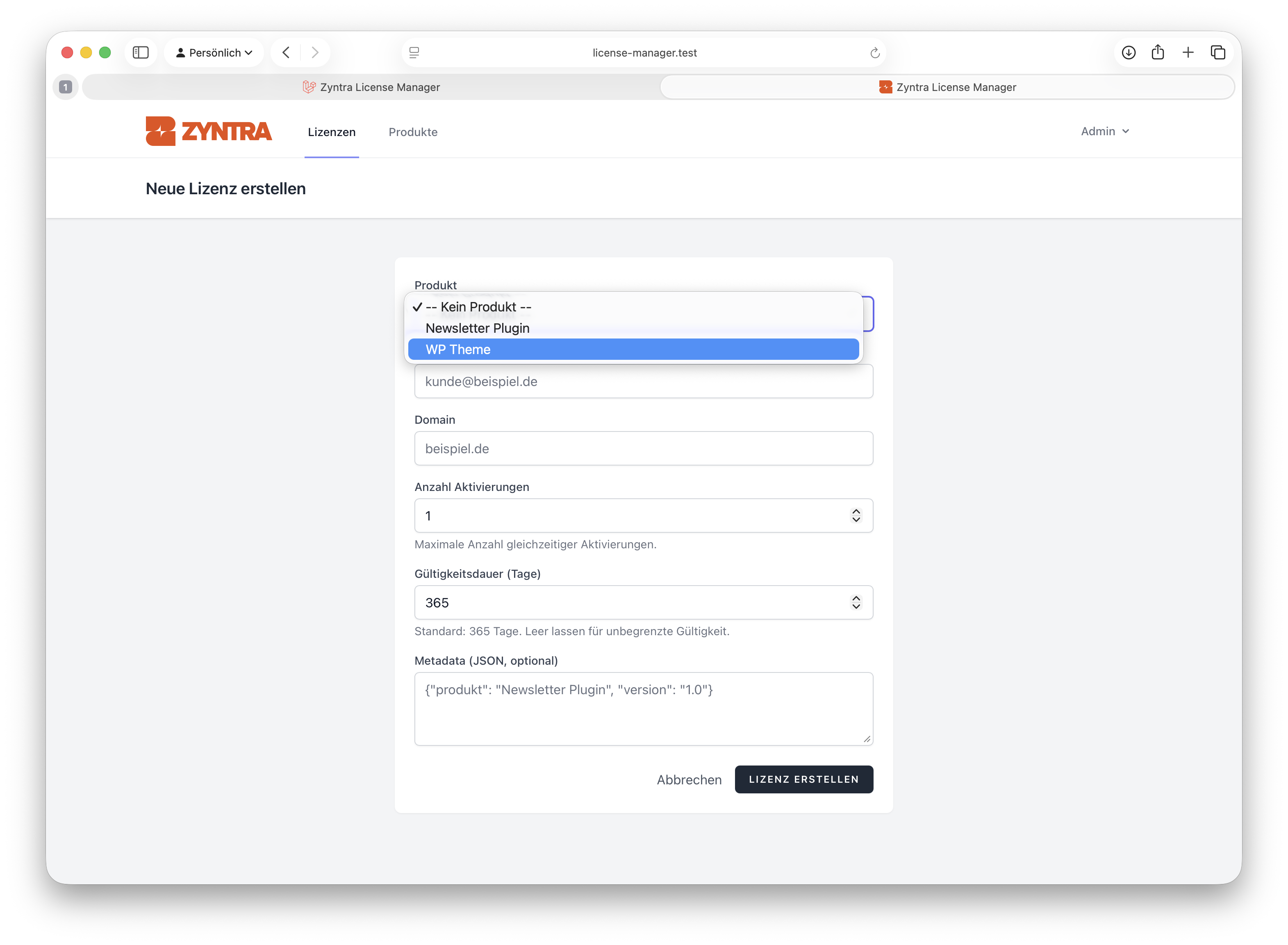
Task: Pick the Kein Produkt option
Action: coord(478,307)
